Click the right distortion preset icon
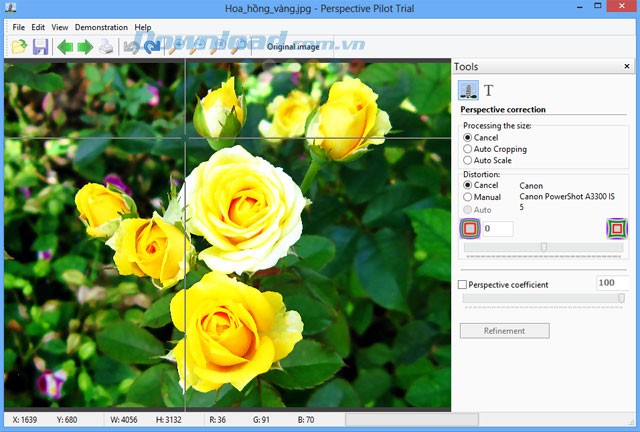Image resolution: width=640 pixels, height=432 pixels. point(617,229)
